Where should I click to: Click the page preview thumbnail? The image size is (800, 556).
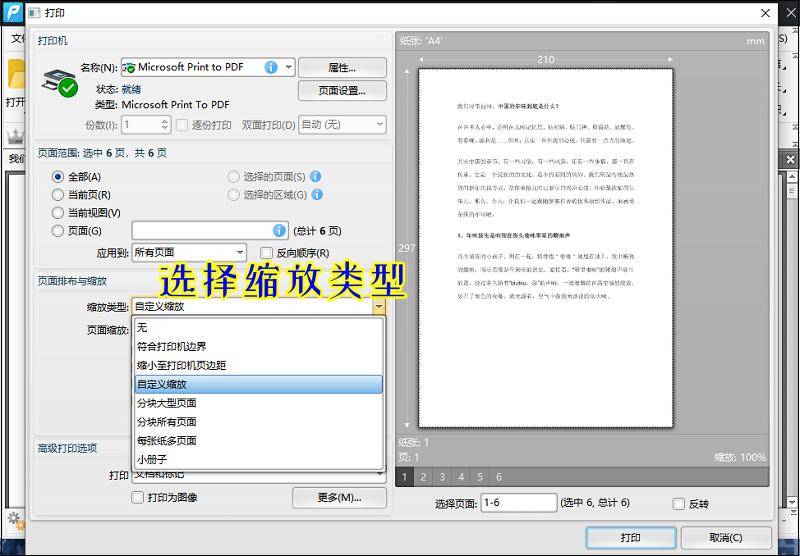[x=545, y=248]
